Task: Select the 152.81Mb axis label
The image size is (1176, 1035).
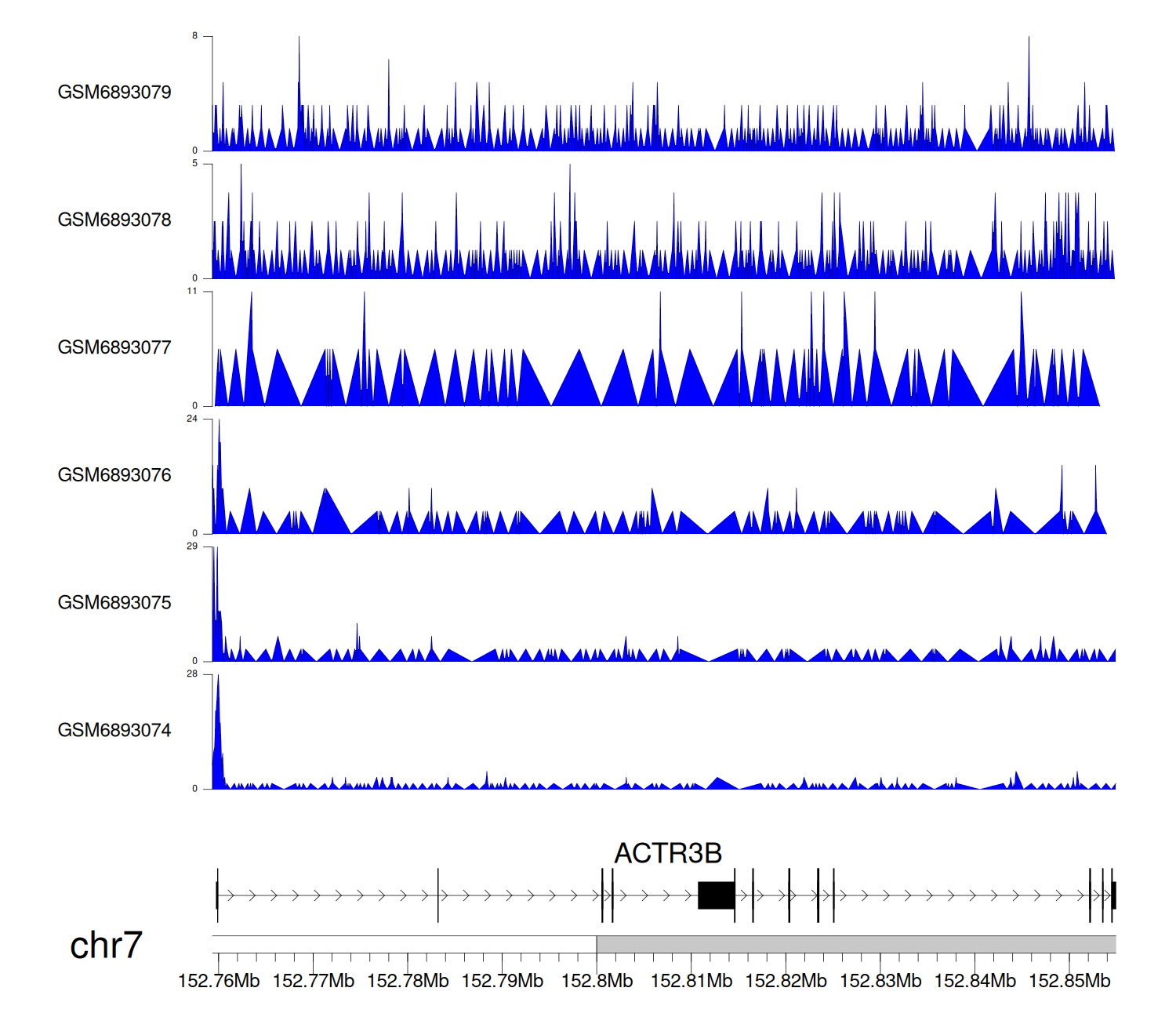Action: pyautogui.click(x=691, y=982)
